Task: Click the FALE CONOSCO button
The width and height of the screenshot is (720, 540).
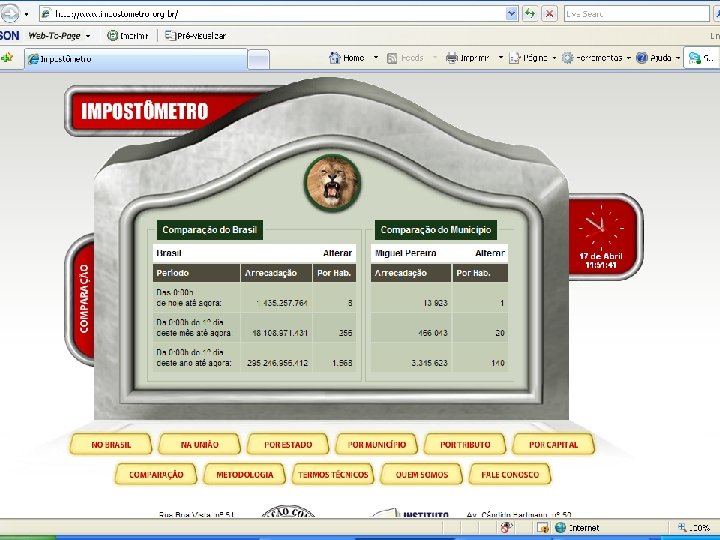Action: coord(510,474)
